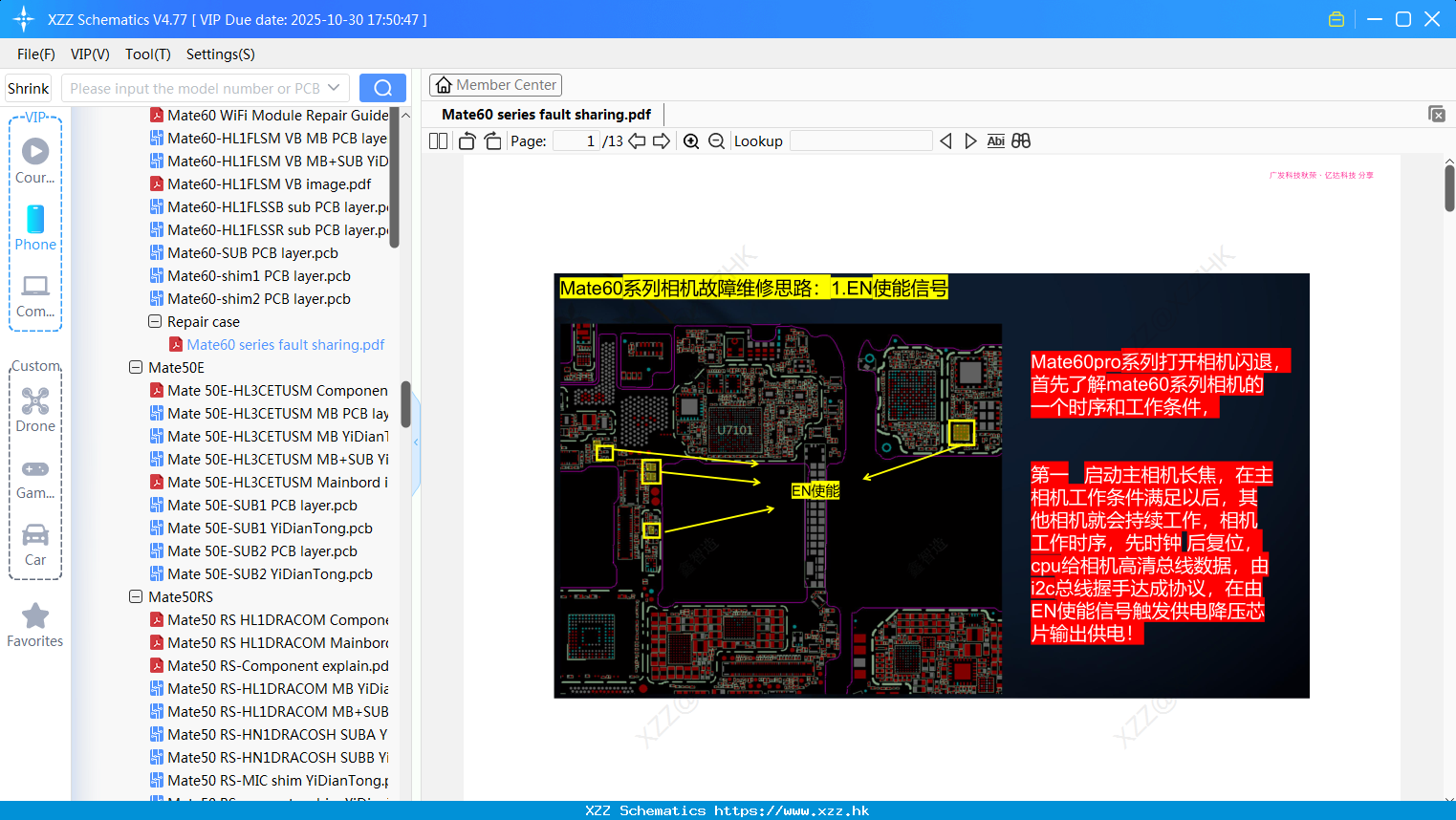The height and width of the screenshot is (820, 1456).
Task: Open the Member Center button
Action: pos(495,85)
